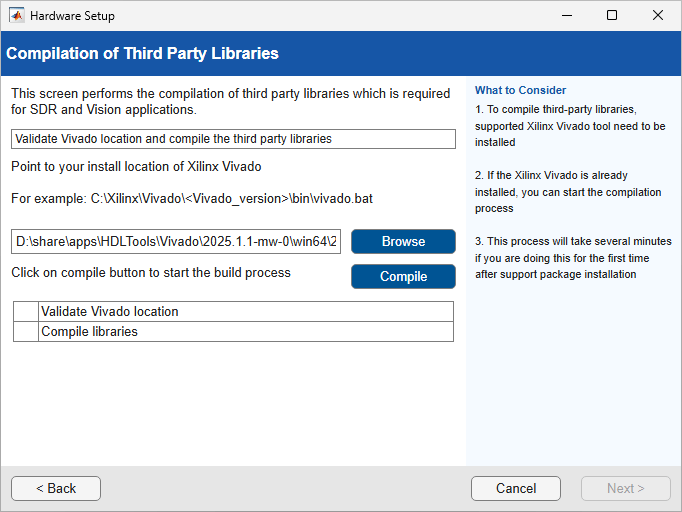
Task: Click the MATLAB icon in title bar
Action: pos(17,16)
